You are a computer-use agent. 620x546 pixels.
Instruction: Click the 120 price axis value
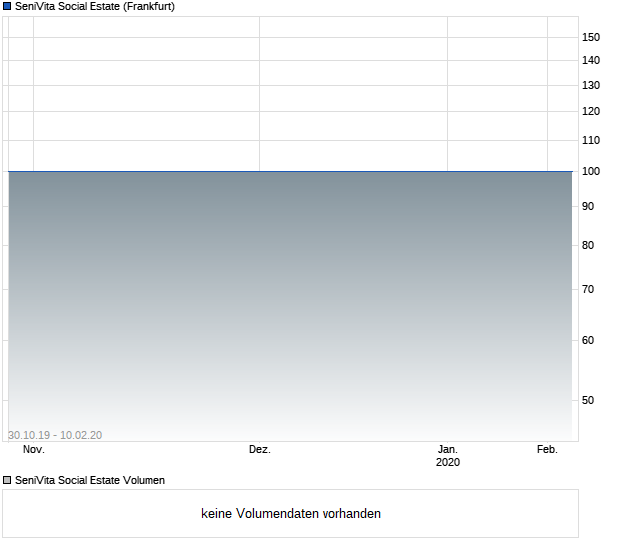pyautogui.click(x=591, y=111)
